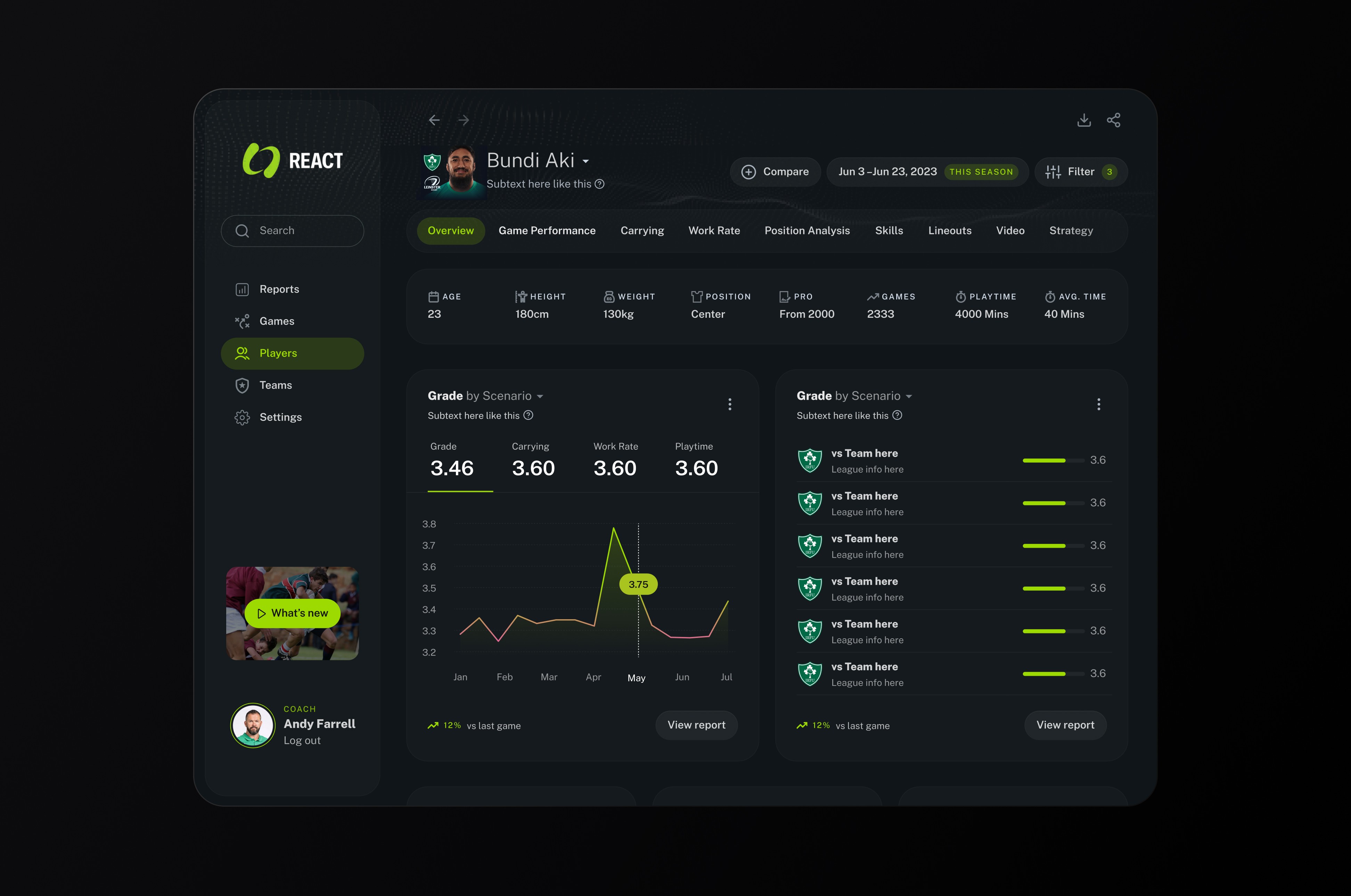Viewport: 1351px width, 896px height.
Task: Expand the left Grade by Scenario dropdown
Action: (x=540, y=397)
